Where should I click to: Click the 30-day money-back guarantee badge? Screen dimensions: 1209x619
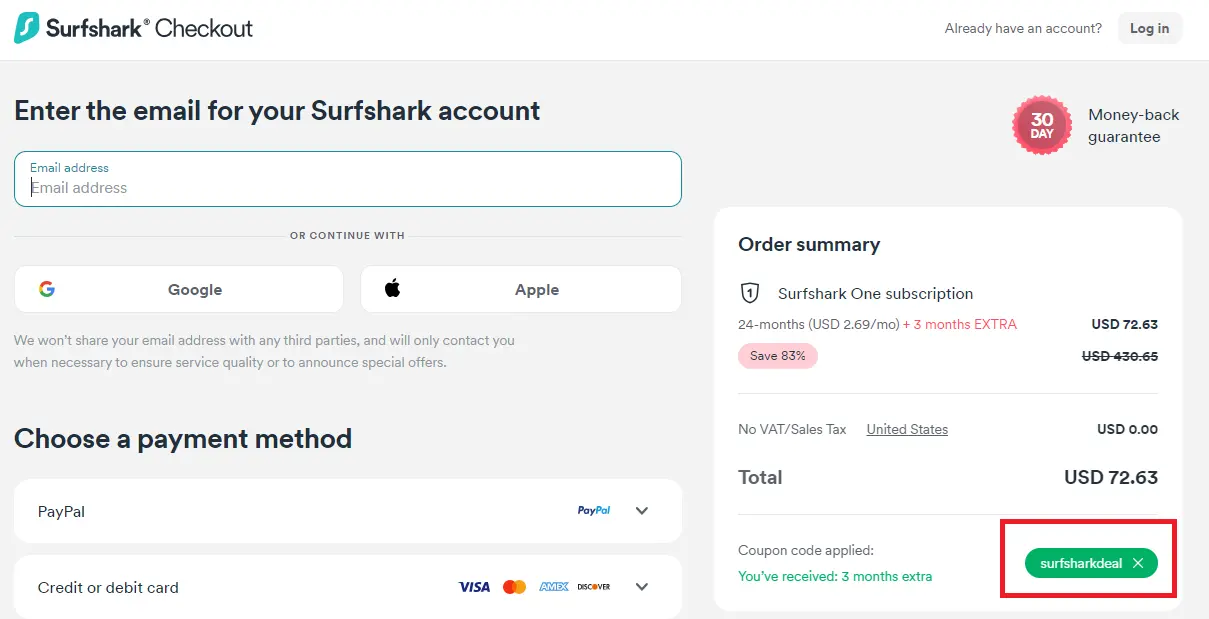1041,124
